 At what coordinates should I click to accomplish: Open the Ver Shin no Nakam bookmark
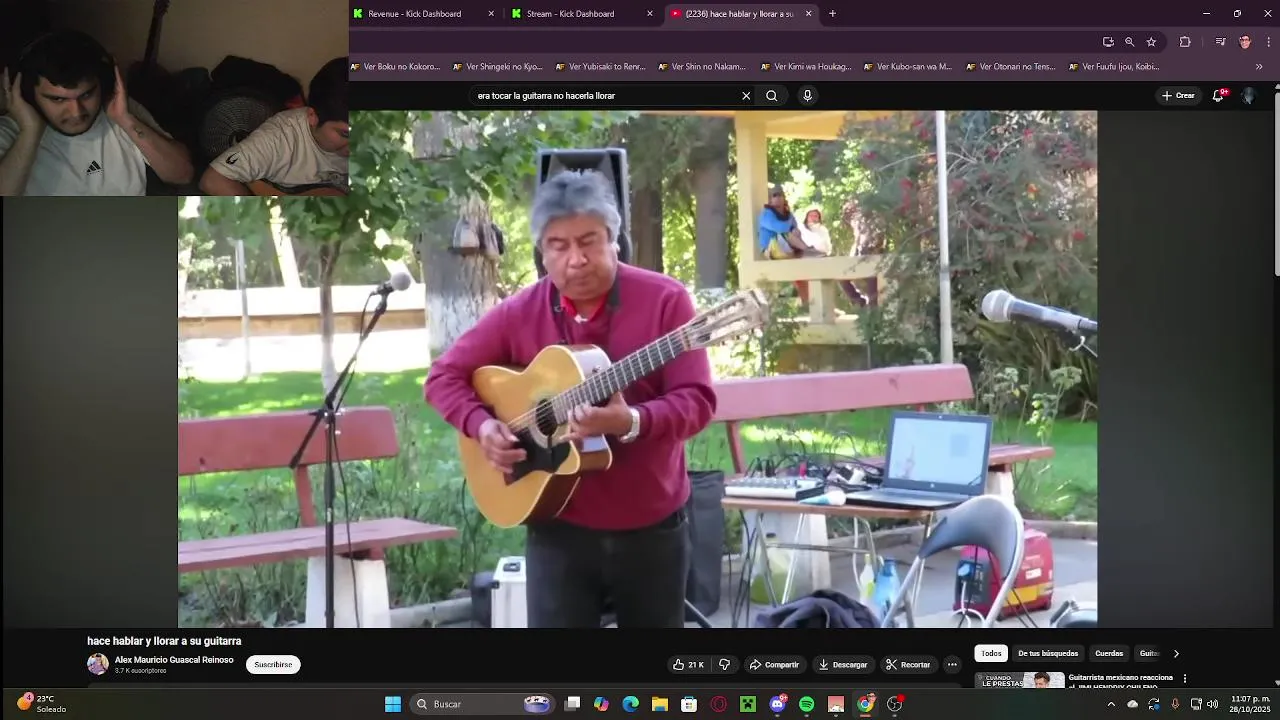tap(702, 67)
